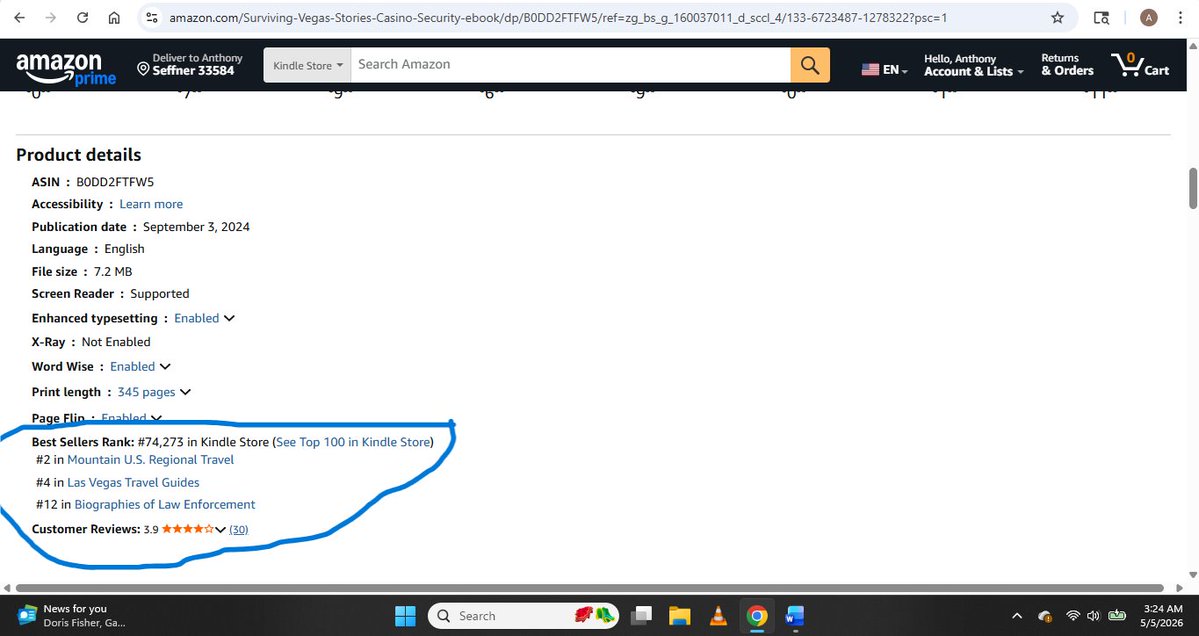
Task: Click the Enhanced typesetting Enabled link
Action: point(197,318)
